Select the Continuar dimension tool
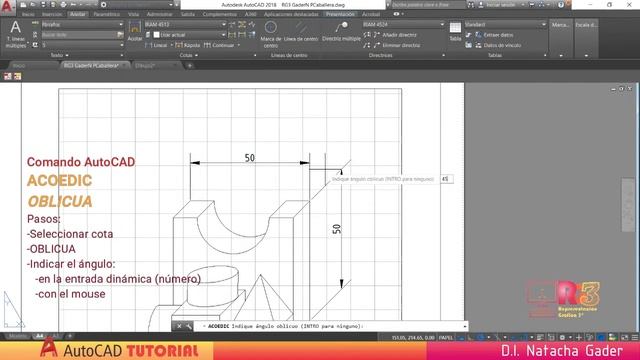 [x=219, y=45]
